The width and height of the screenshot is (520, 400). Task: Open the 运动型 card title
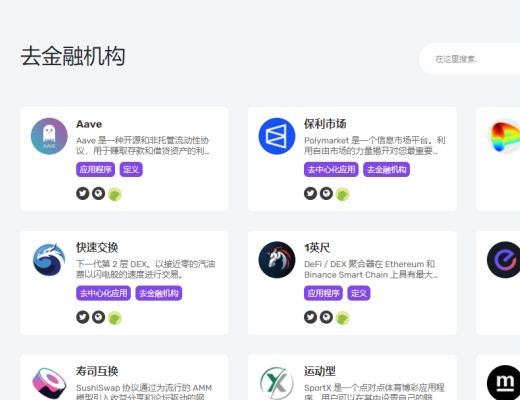pos(320,371)
